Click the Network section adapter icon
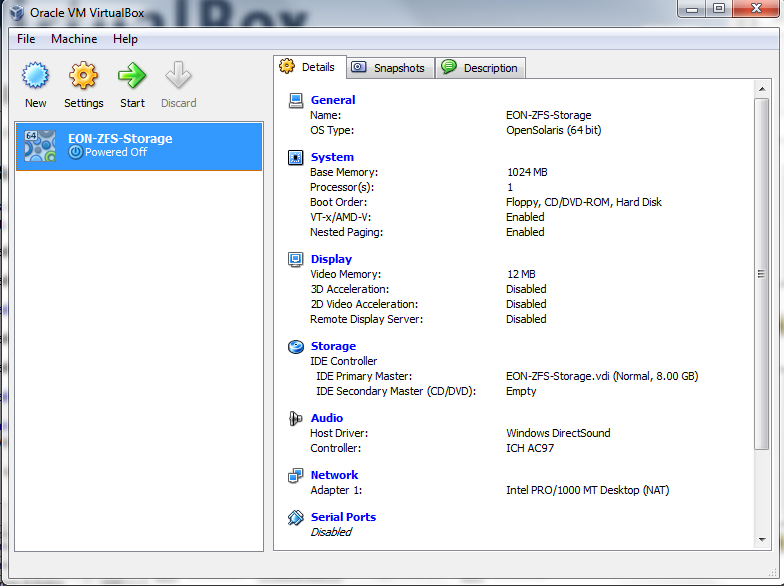Screen dimensions: 784x586 296,476
